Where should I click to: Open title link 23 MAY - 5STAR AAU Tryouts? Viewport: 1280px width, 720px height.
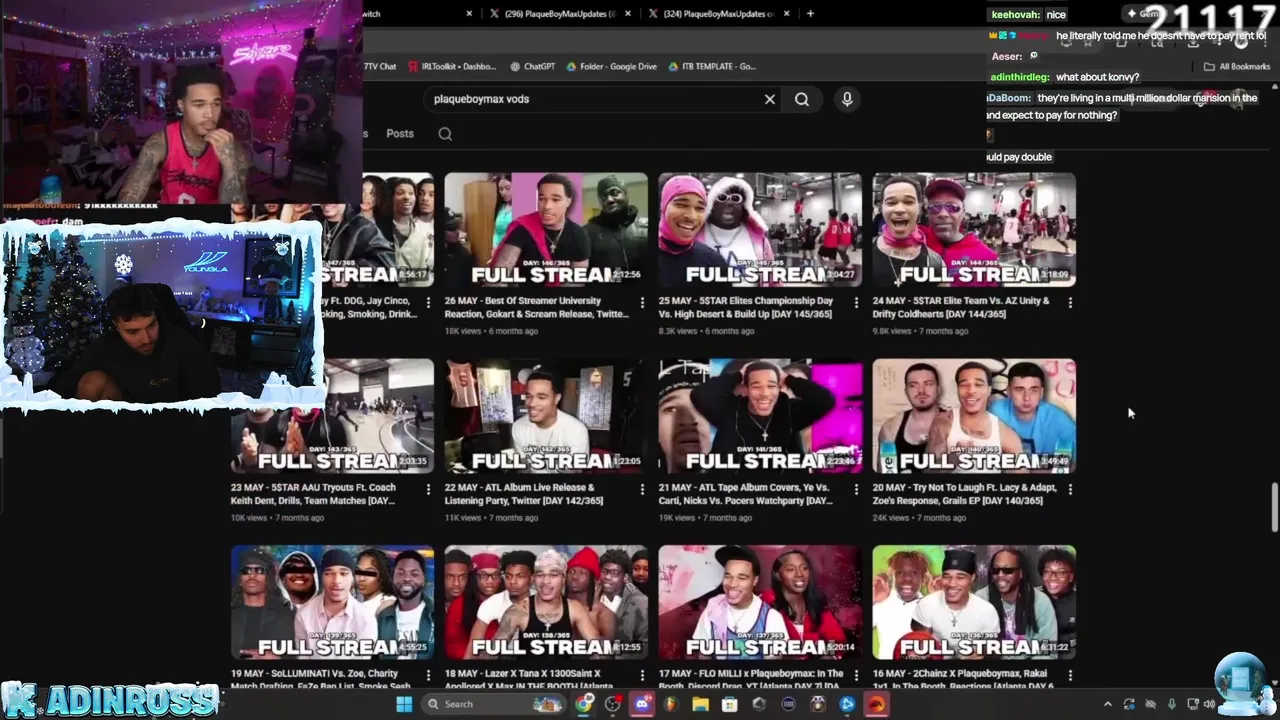coord(314,494)
